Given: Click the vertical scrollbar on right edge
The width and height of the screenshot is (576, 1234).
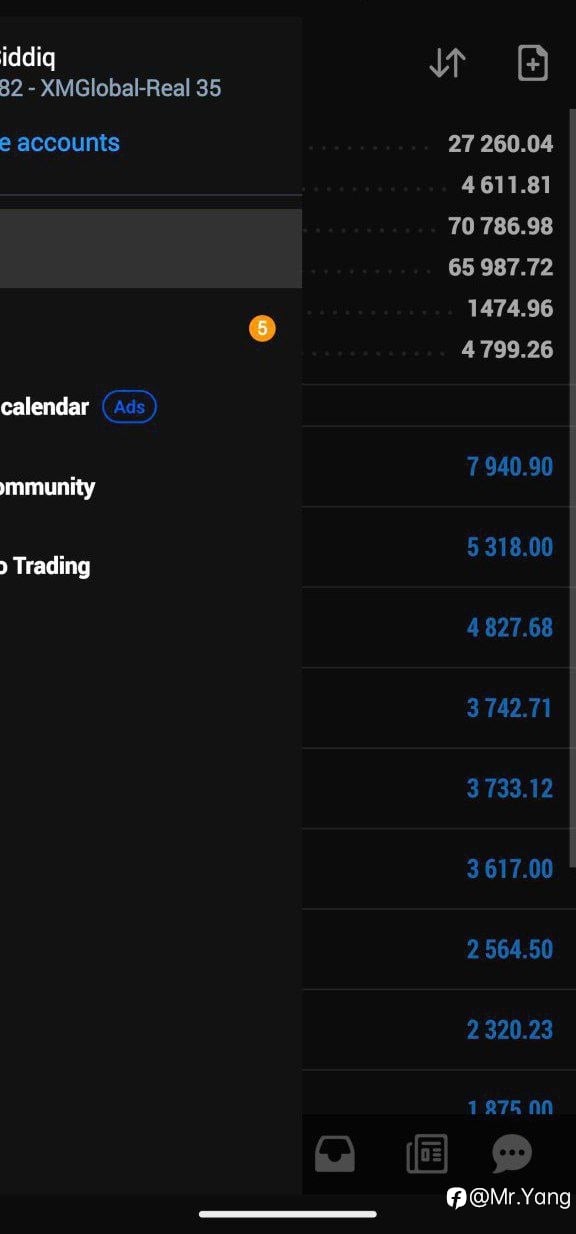Looking at the screenshot, I should [572, 487].
